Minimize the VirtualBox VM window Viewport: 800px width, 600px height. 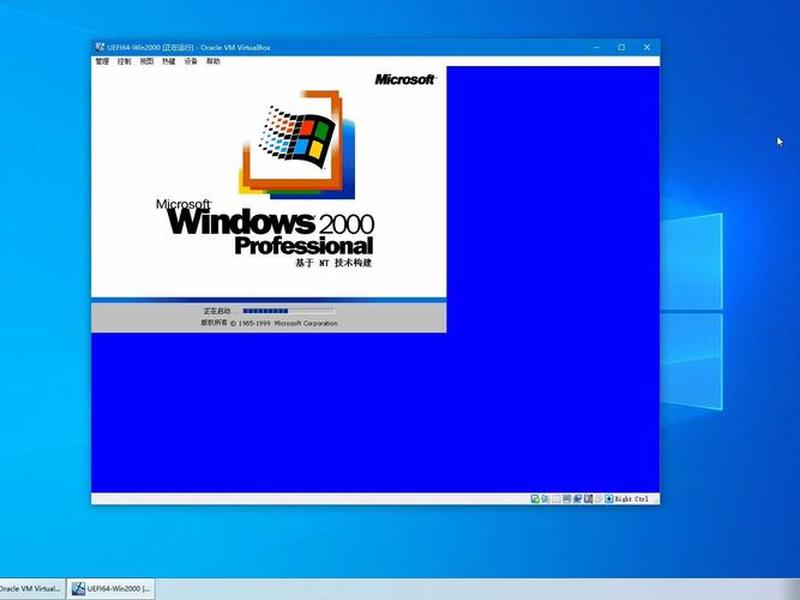596,47
